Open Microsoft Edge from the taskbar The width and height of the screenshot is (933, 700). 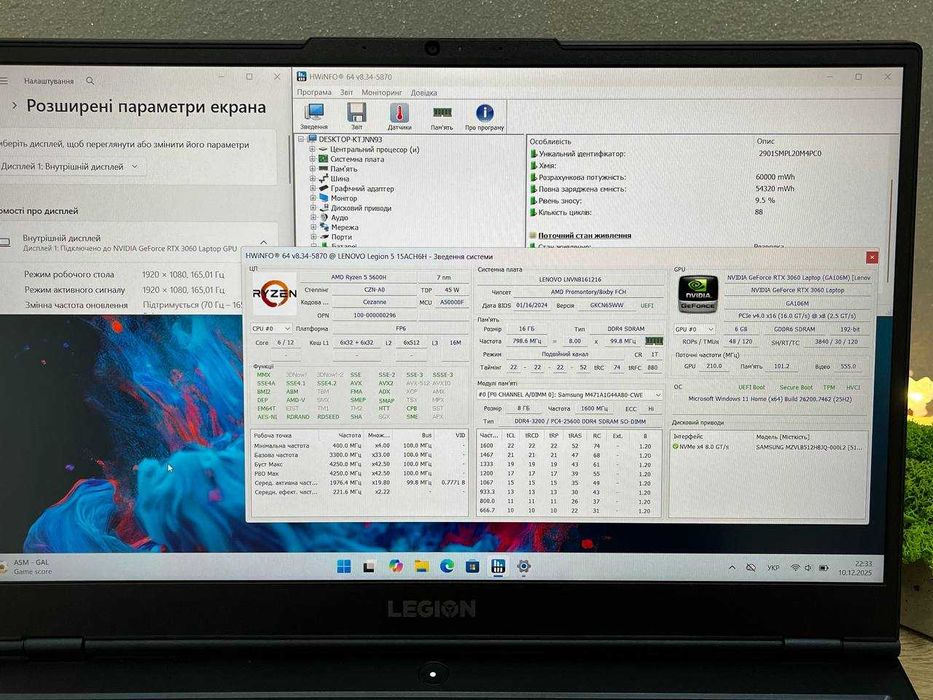(x=447, y=566)
